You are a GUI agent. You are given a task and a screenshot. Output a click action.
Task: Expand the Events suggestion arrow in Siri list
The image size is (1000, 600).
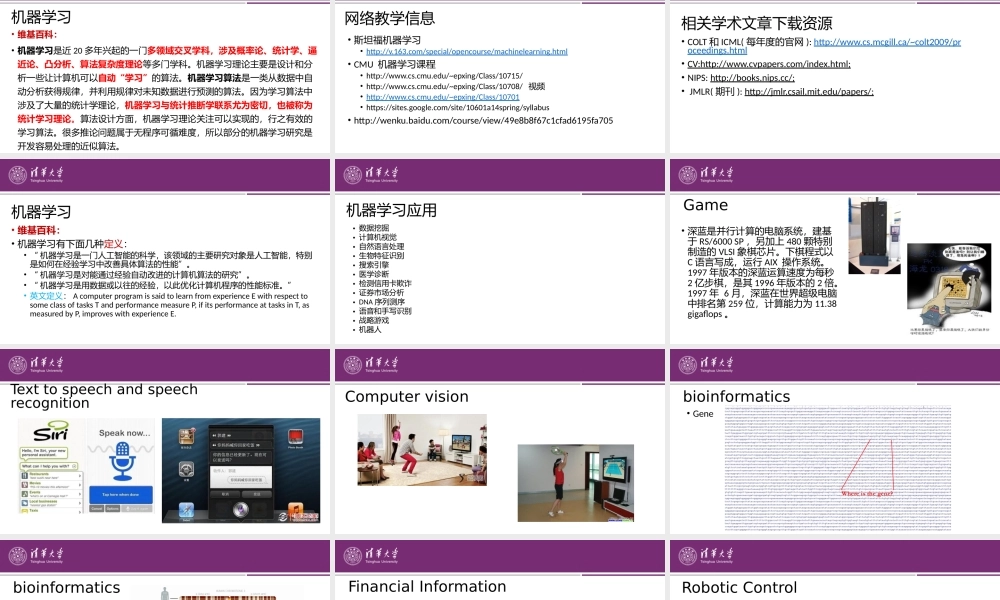[79, 492]
